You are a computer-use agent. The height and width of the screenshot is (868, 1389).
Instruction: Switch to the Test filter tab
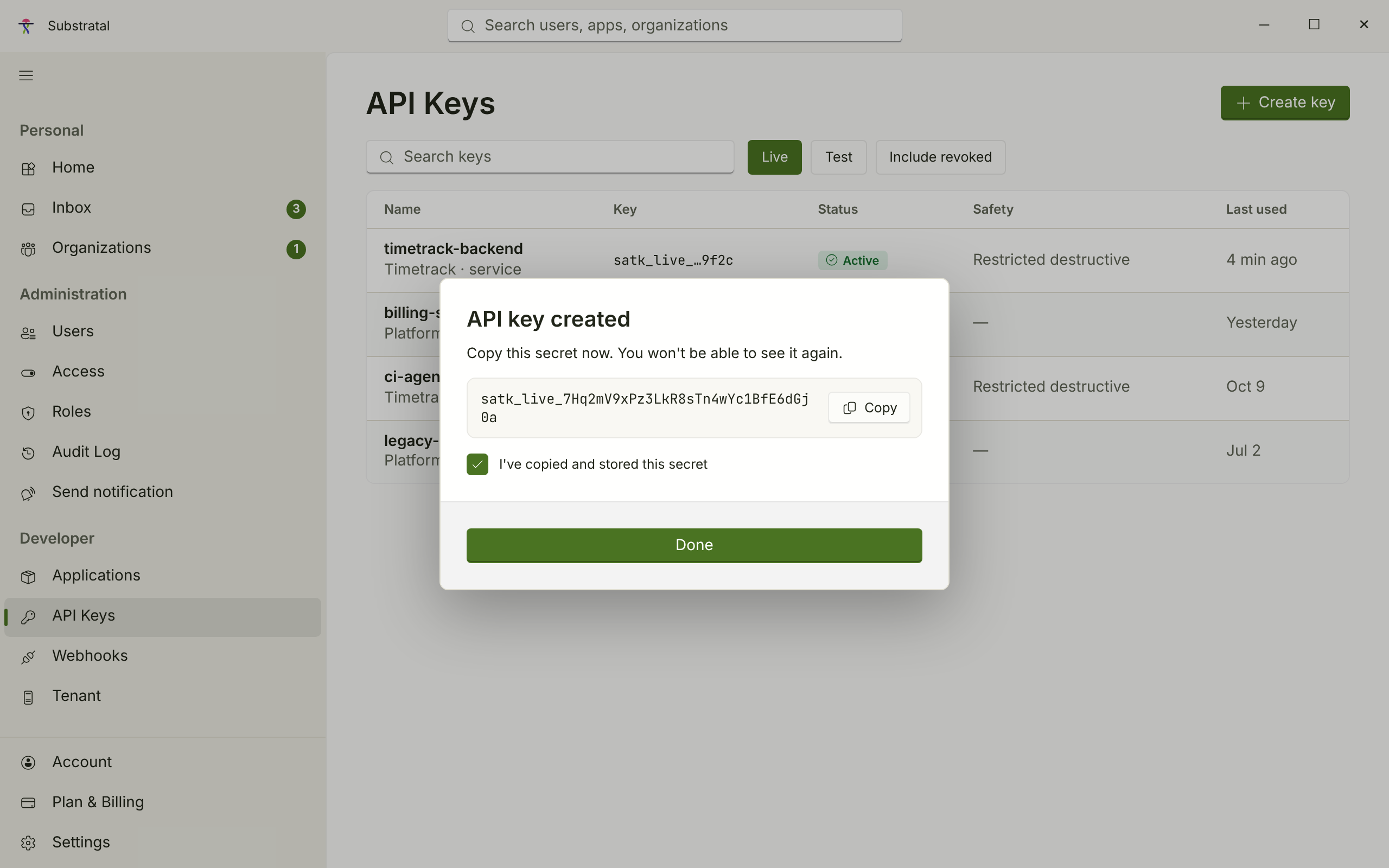[838, 157]
